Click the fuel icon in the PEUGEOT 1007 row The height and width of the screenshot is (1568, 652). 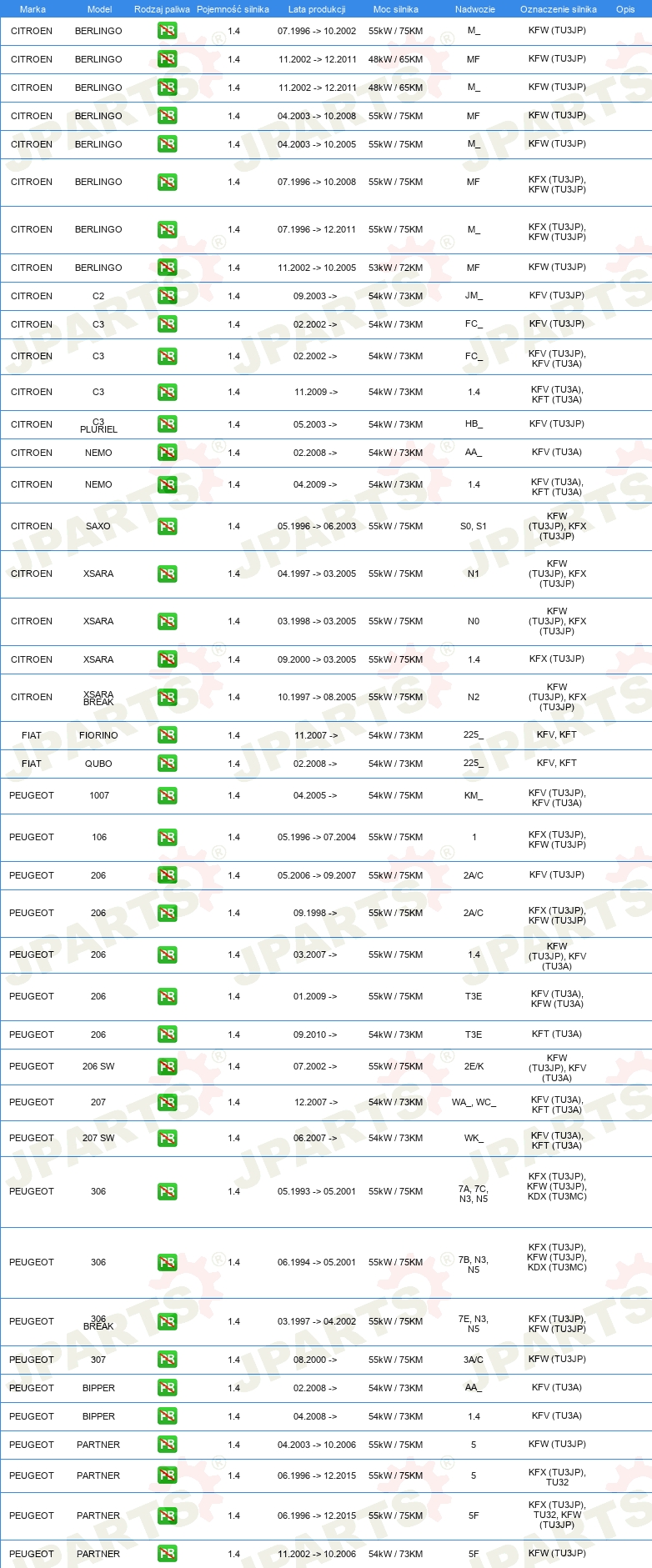[167, 796]
